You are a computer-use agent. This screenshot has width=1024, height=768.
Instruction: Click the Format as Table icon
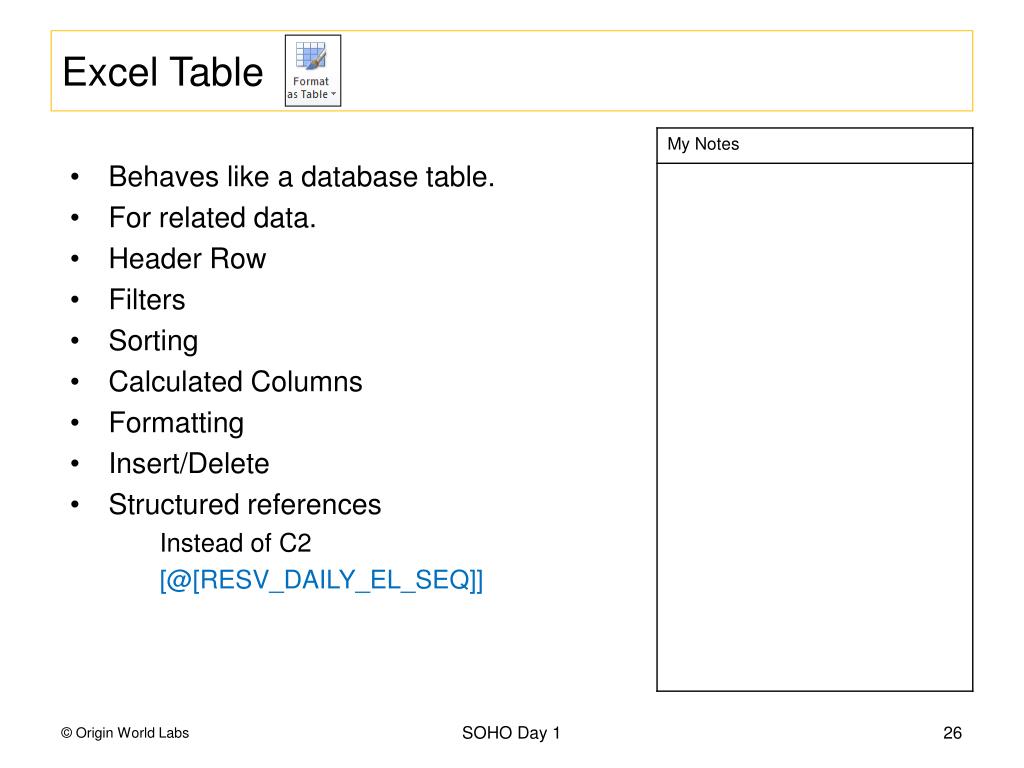pos(312,56)
